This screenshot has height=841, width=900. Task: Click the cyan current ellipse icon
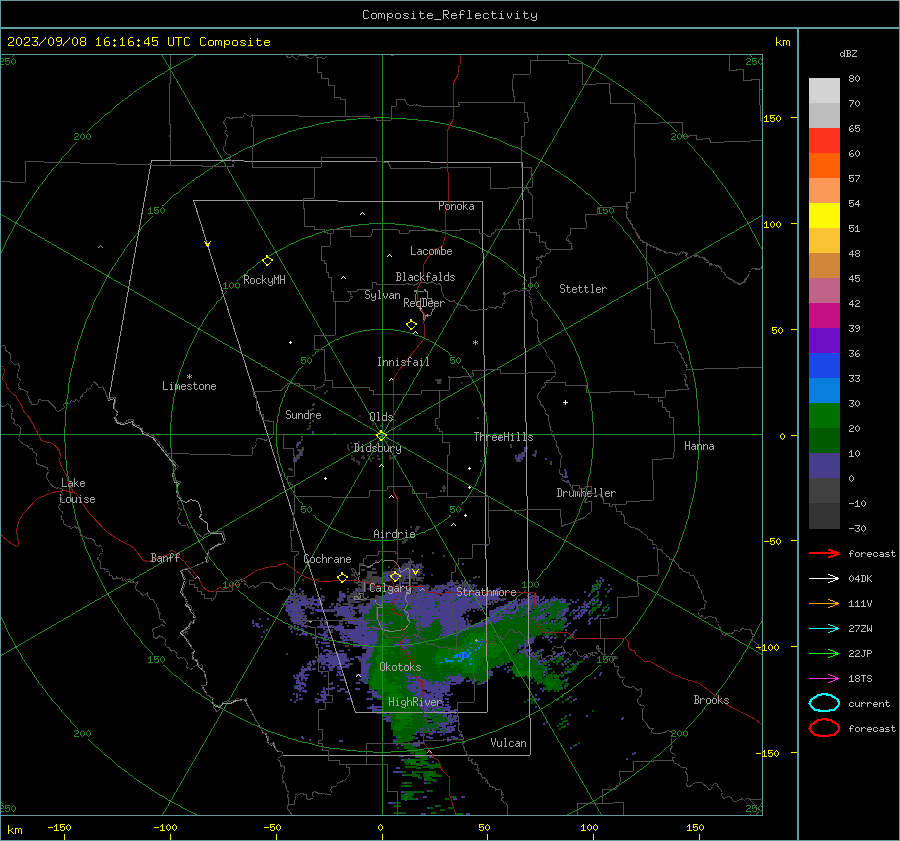coord(824,703)
